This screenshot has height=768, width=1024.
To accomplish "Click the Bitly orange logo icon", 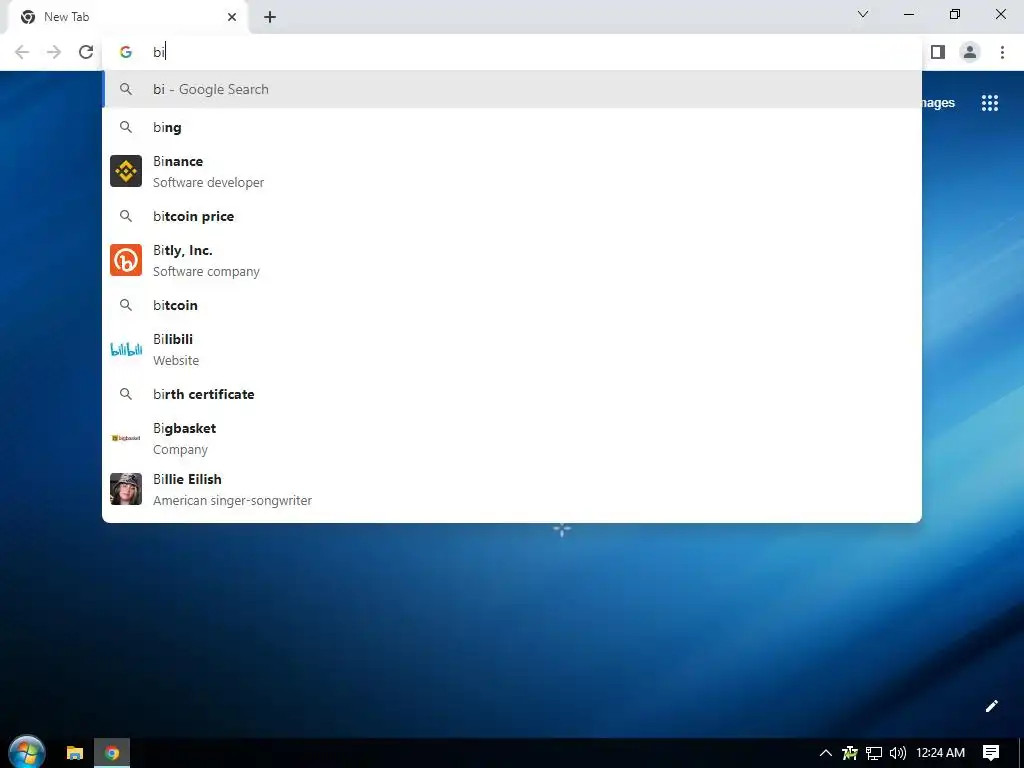I will point(126,260).
